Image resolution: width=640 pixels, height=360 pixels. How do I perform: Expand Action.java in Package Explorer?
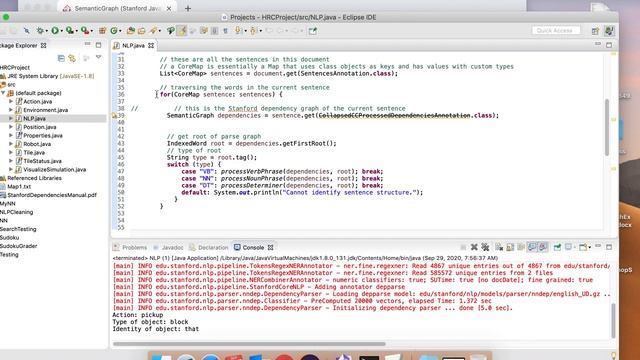point(11,101)
